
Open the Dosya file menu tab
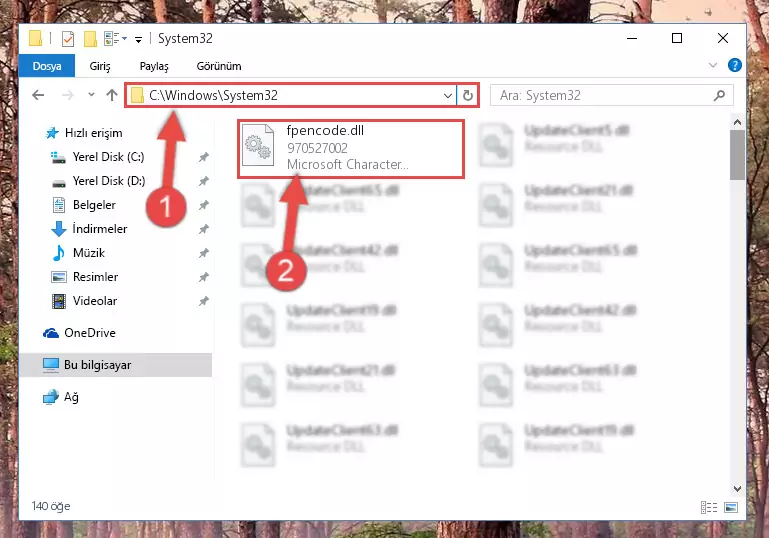click(47, 66)
